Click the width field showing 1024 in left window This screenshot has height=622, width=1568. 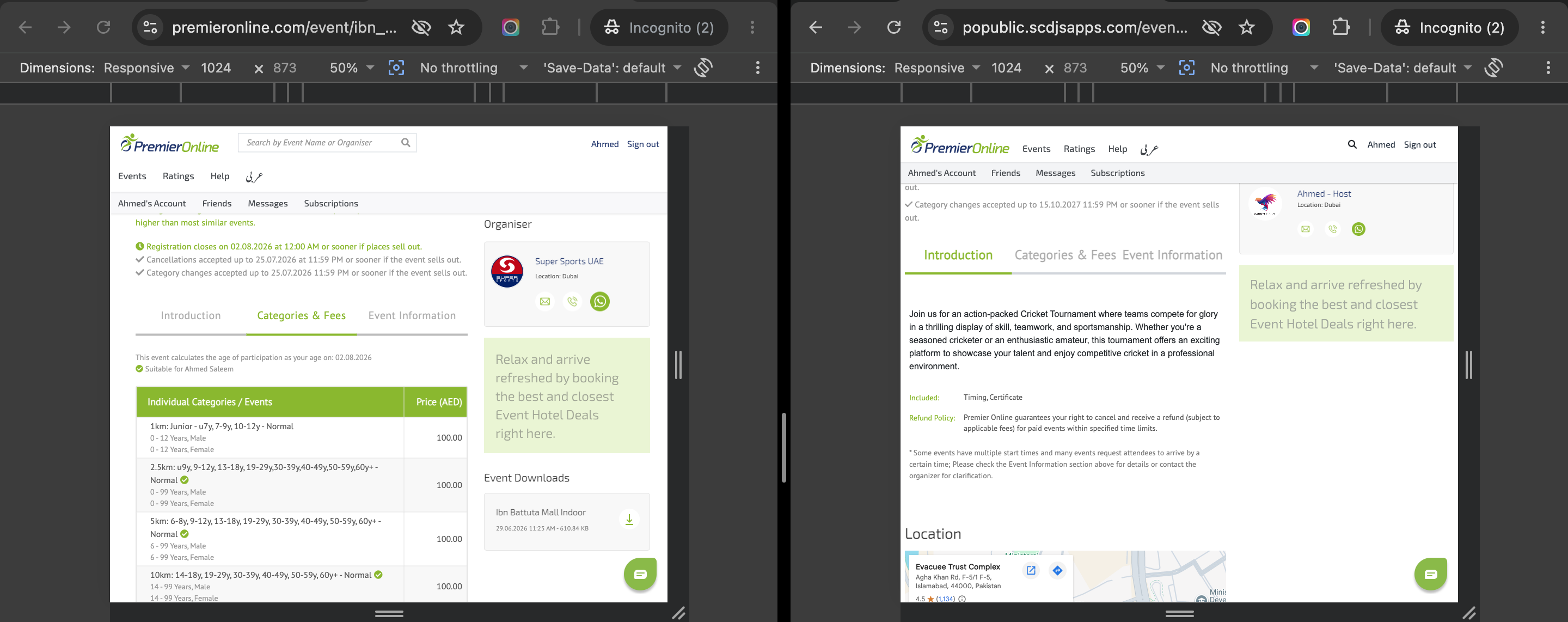(x=216, y=68)
